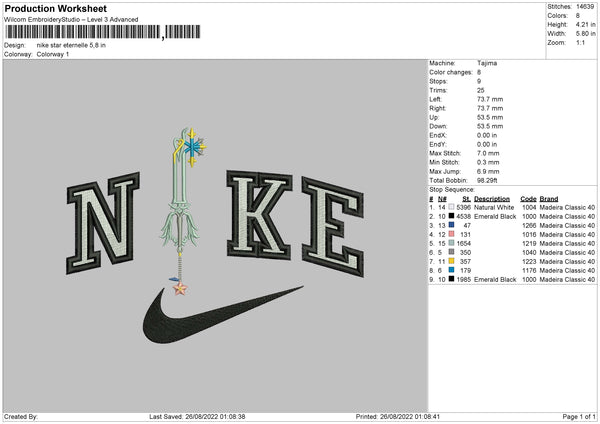The image size is (600, 424).
Task: Click the 'Last Saved: 26/08/2022 01:08:38' footer text
Action: click(x=197, y=416)
